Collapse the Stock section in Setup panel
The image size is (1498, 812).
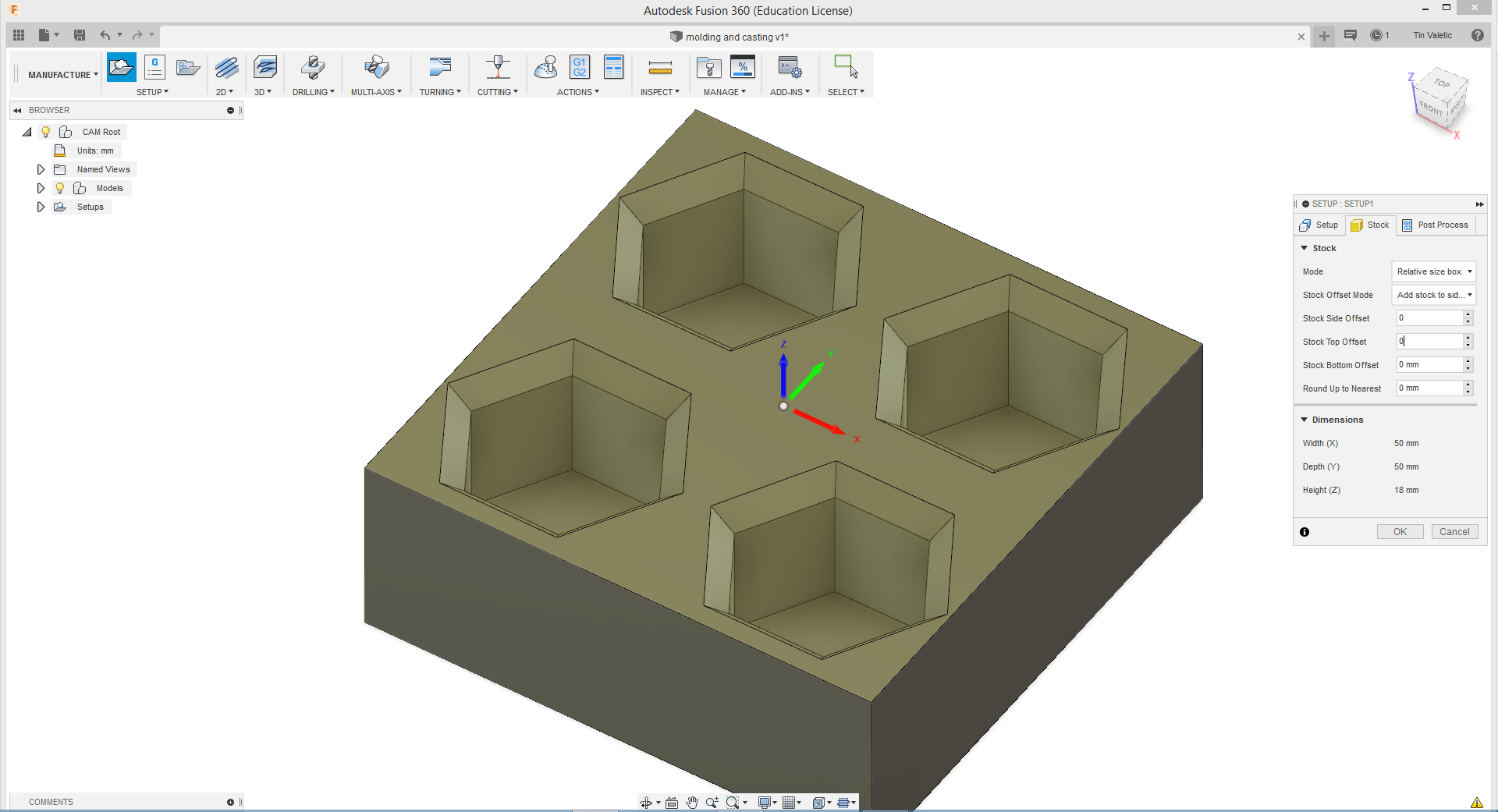pos(1304,248)
